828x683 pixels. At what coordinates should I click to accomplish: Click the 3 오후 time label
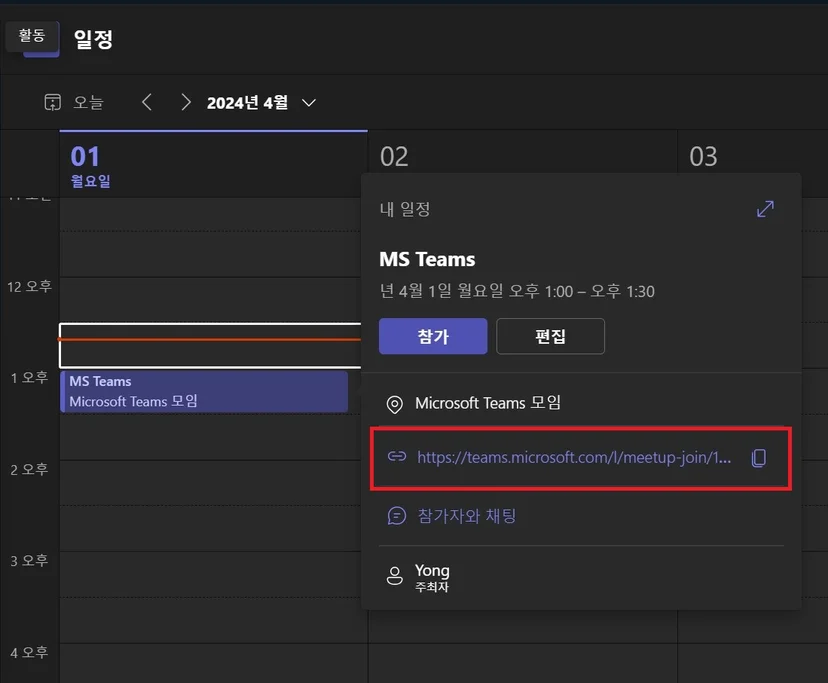[30, 560]
